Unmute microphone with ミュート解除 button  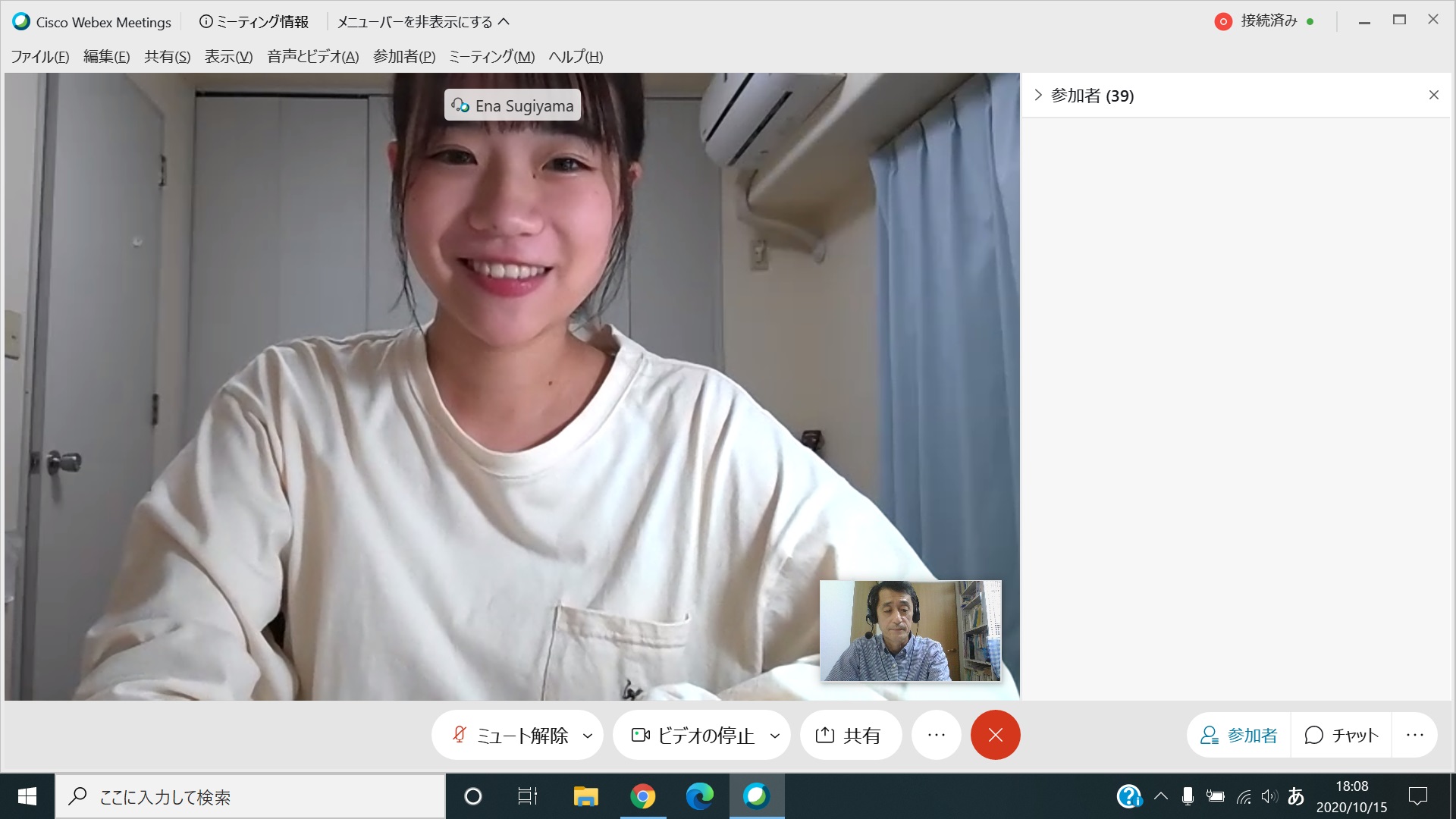[x=510, y=735]
